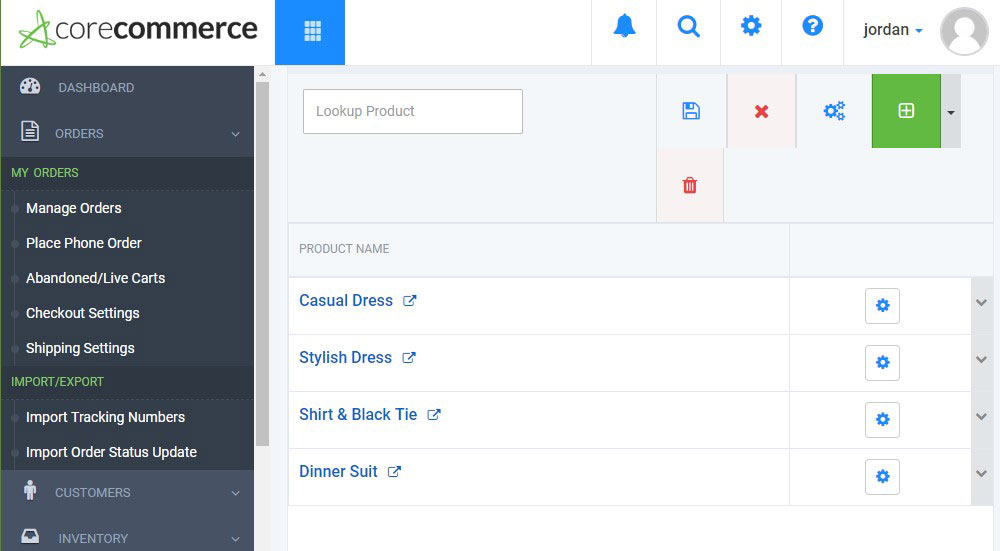This screenshot has width=1000, height=551.
Task: Click the user avatar picture
Action: [964, 31]
